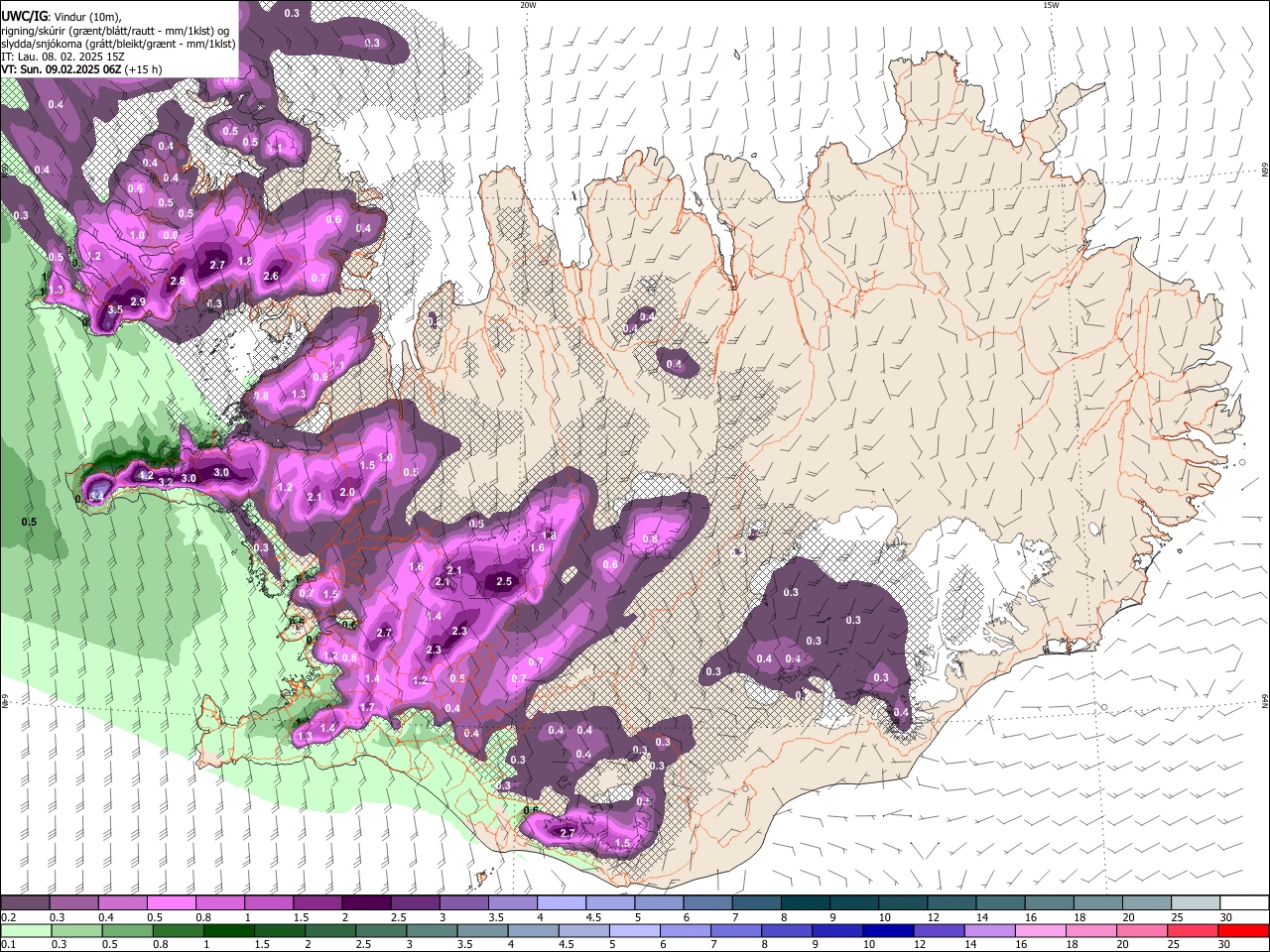Click the label 10 in the lower legend scale
Viewport: 1270px width, 952px height.
click(869, 944)
